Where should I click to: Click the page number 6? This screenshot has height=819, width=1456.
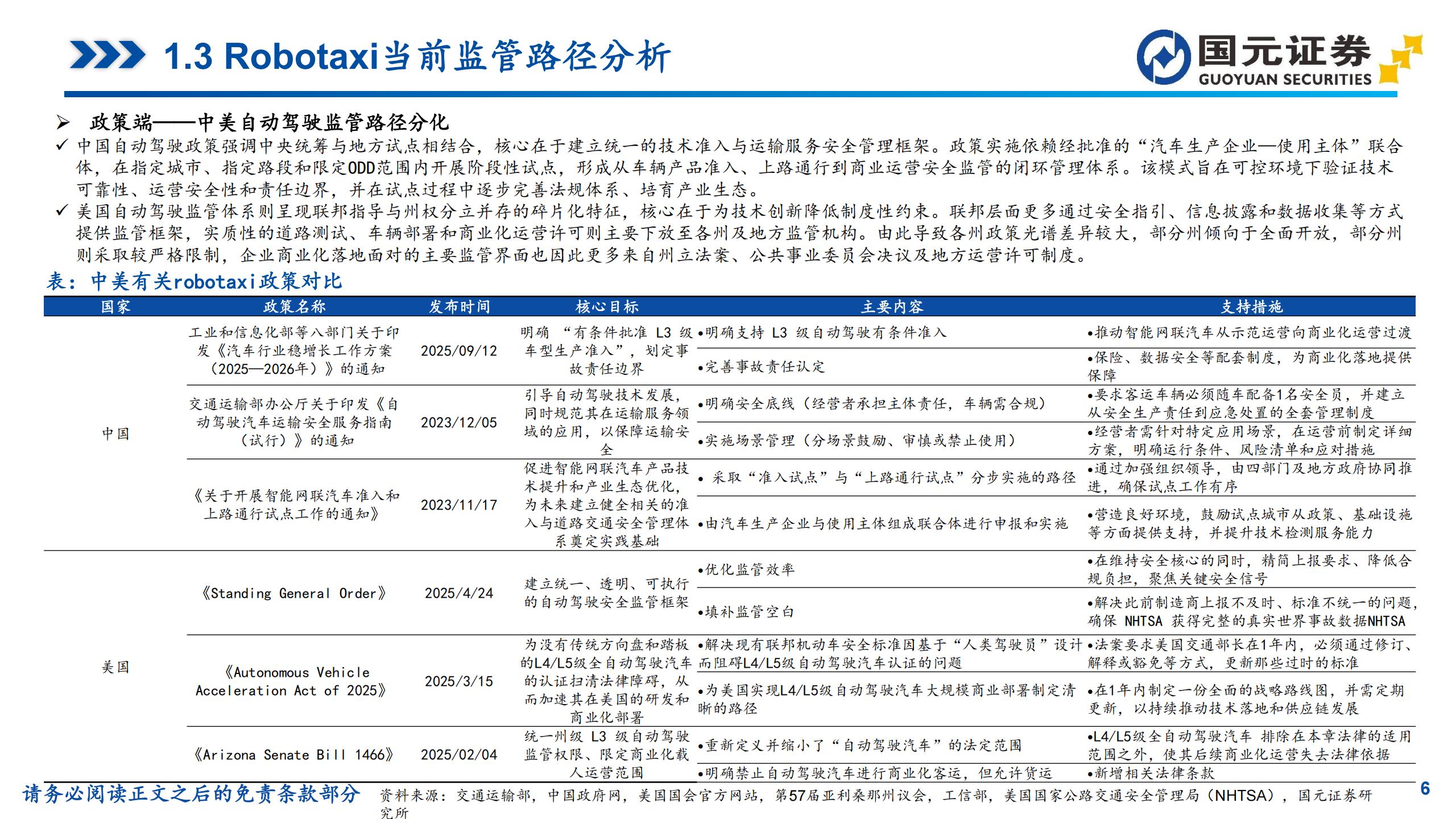pyautogui.click(x=1425, y=788)
